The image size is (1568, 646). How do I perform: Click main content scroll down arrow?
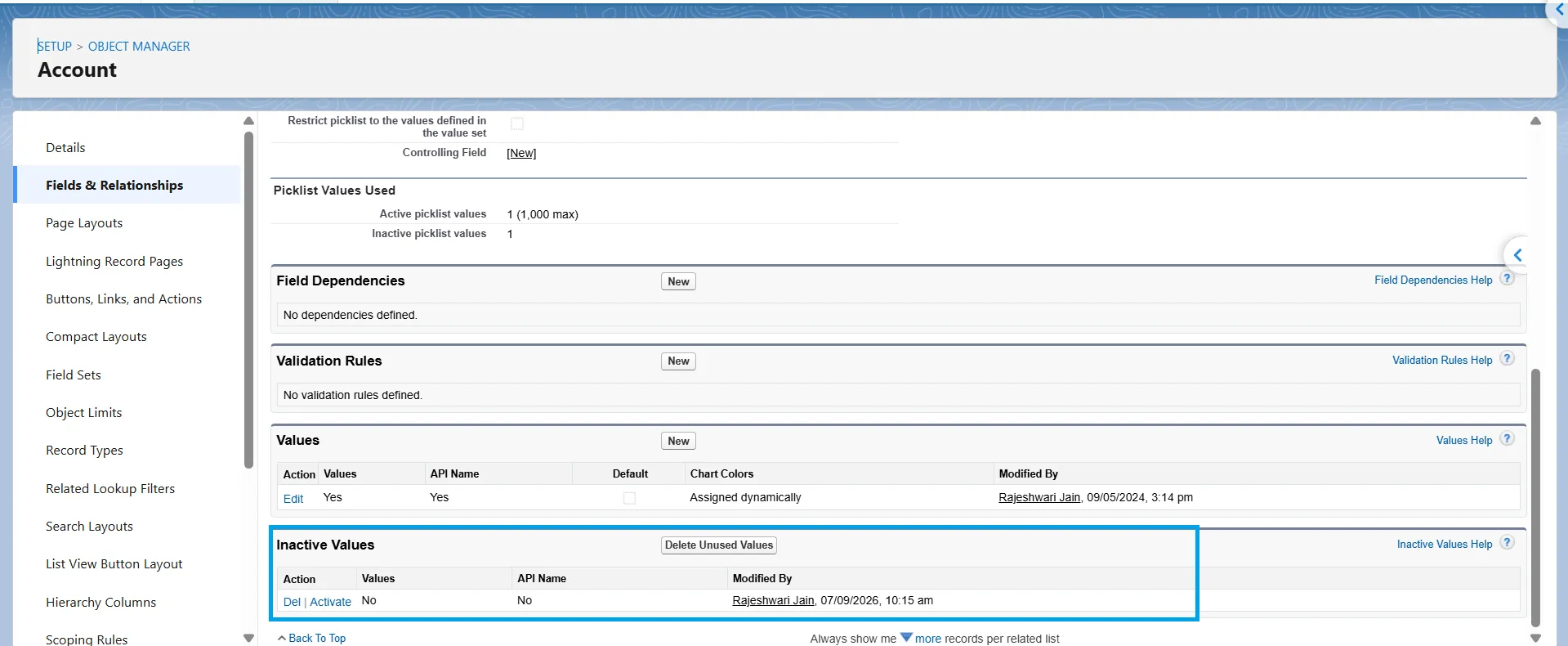[1535, 638]
